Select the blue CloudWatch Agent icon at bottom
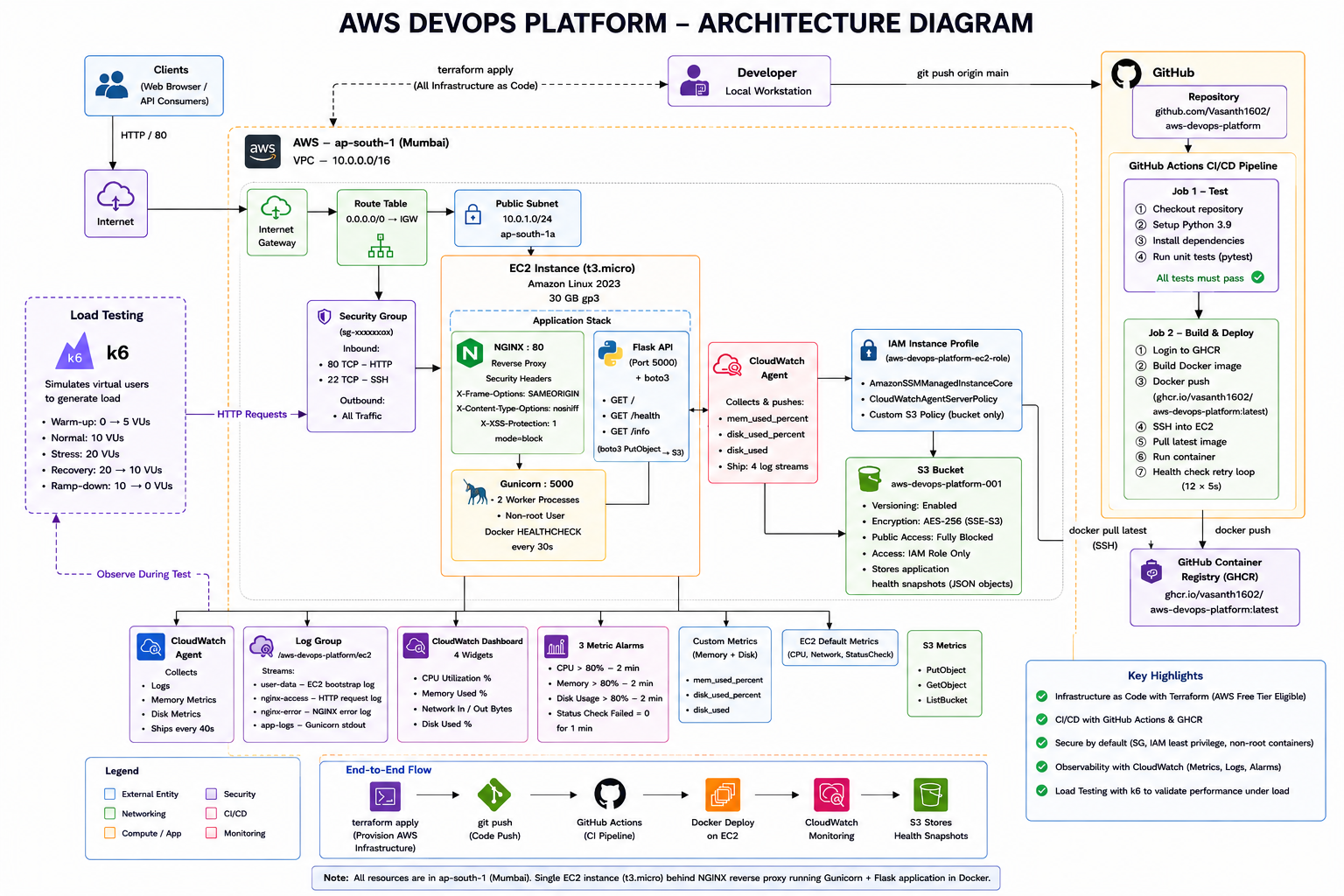 pos(151,647)
